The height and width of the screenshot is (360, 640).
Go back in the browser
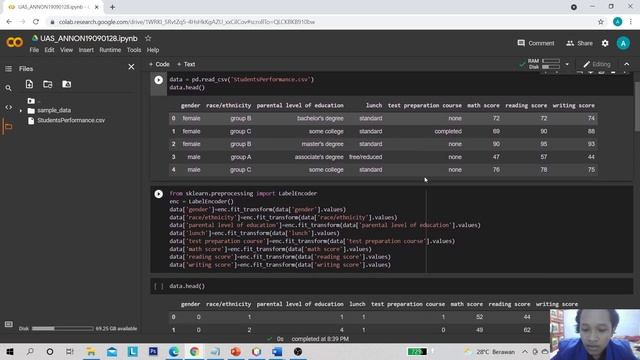point(9,22)
